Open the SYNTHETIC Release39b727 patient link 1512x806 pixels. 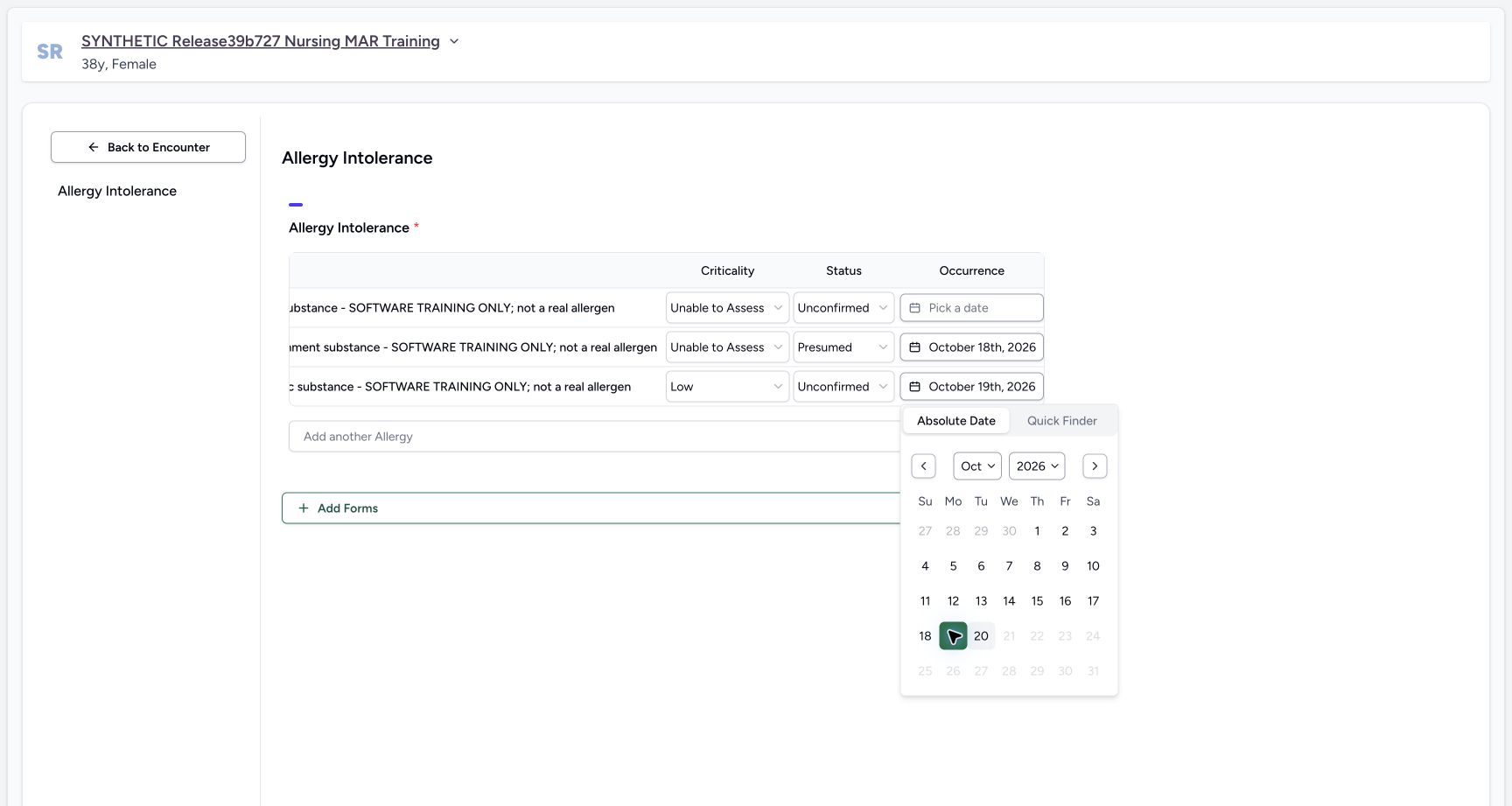(x=261, y=41)
